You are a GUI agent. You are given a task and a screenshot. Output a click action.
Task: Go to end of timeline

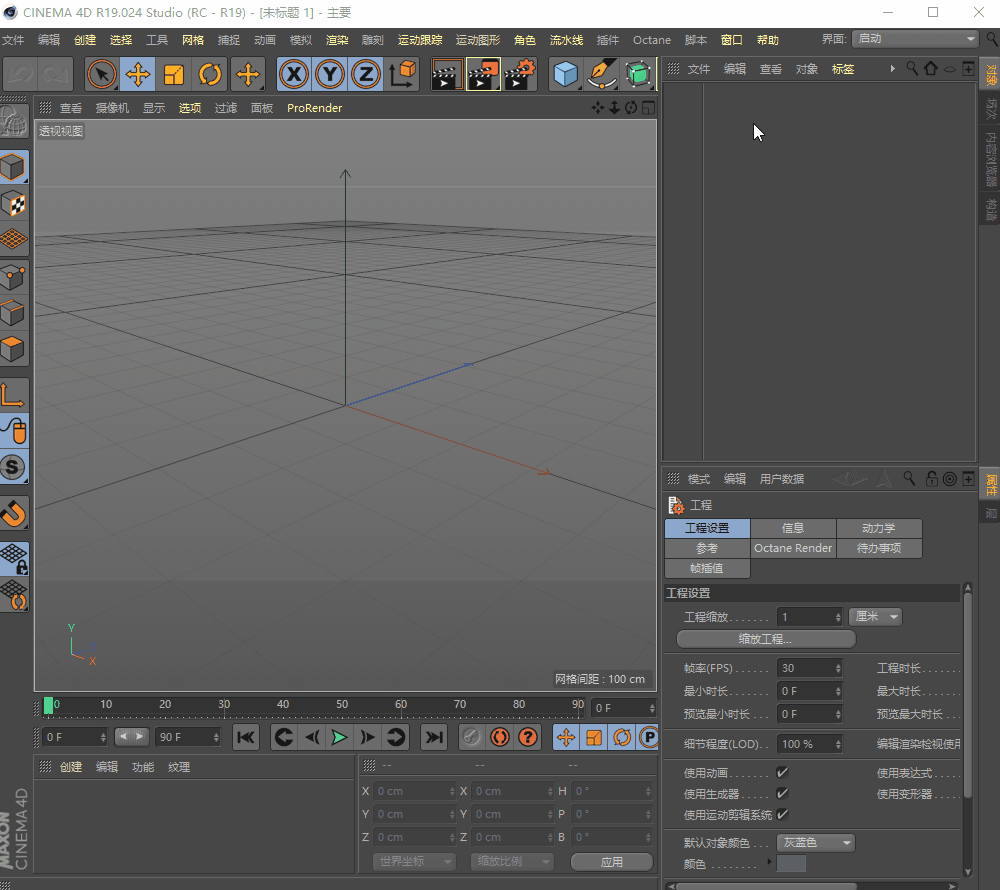click(x=434, y=738)
